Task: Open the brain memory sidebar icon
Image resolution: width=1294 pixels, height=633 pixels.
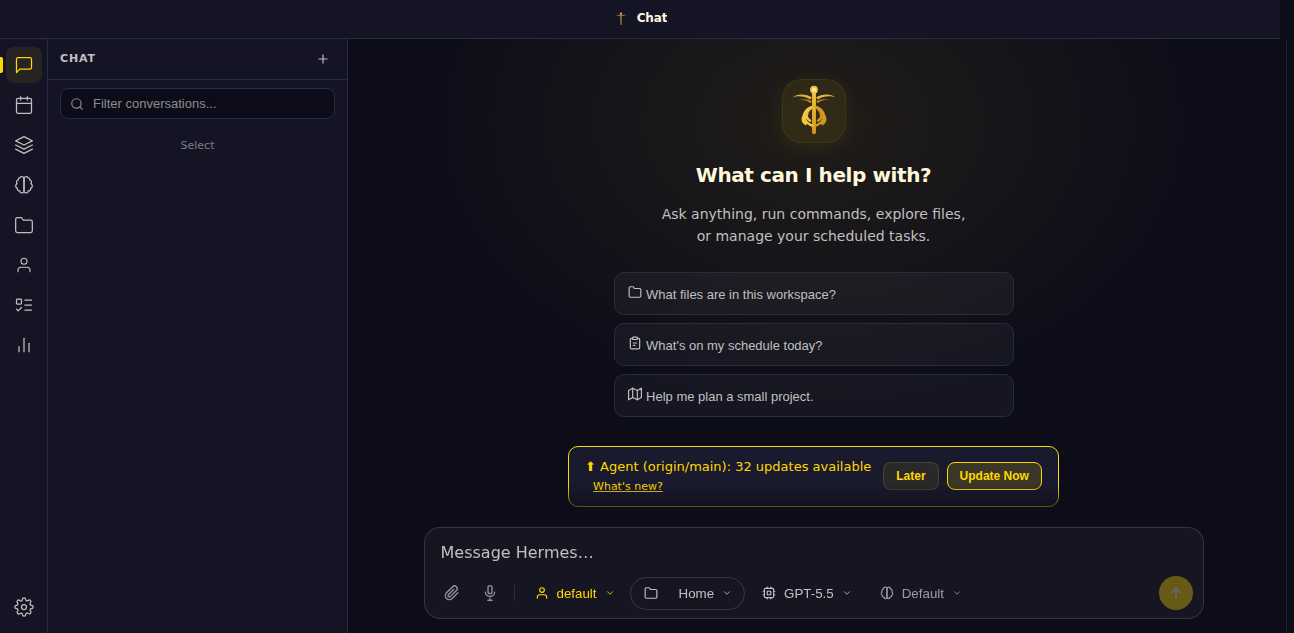Action: pos(24,185)
